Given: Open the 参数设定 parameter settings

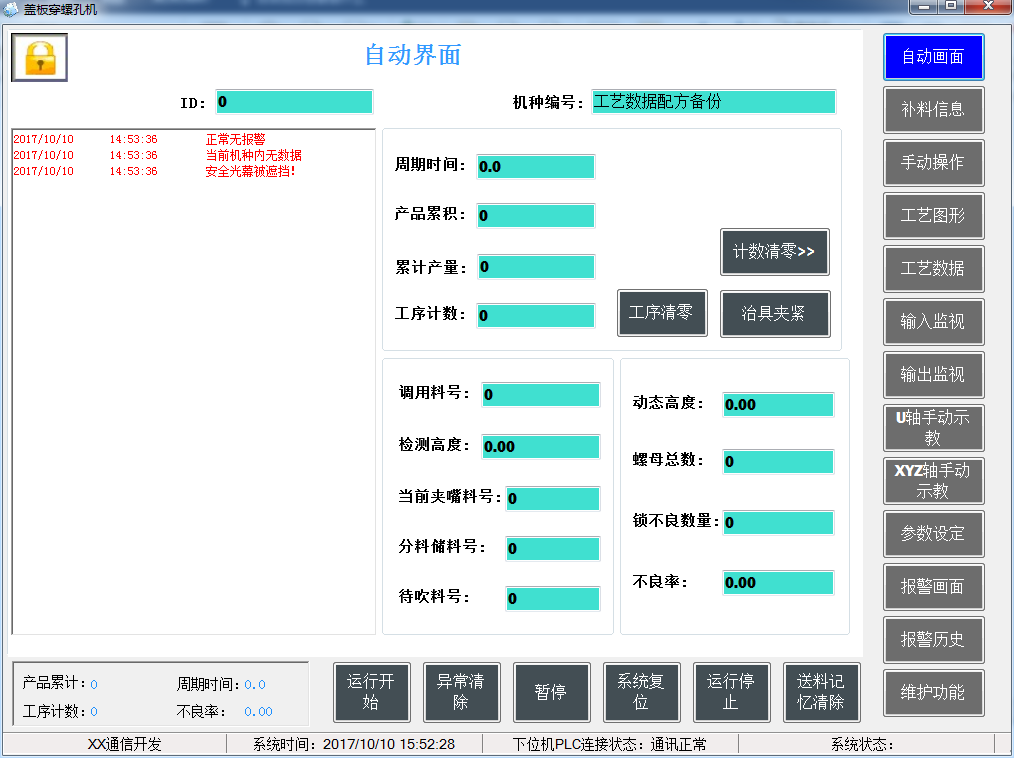Looking at the screenshot, I should pos(933,534).
